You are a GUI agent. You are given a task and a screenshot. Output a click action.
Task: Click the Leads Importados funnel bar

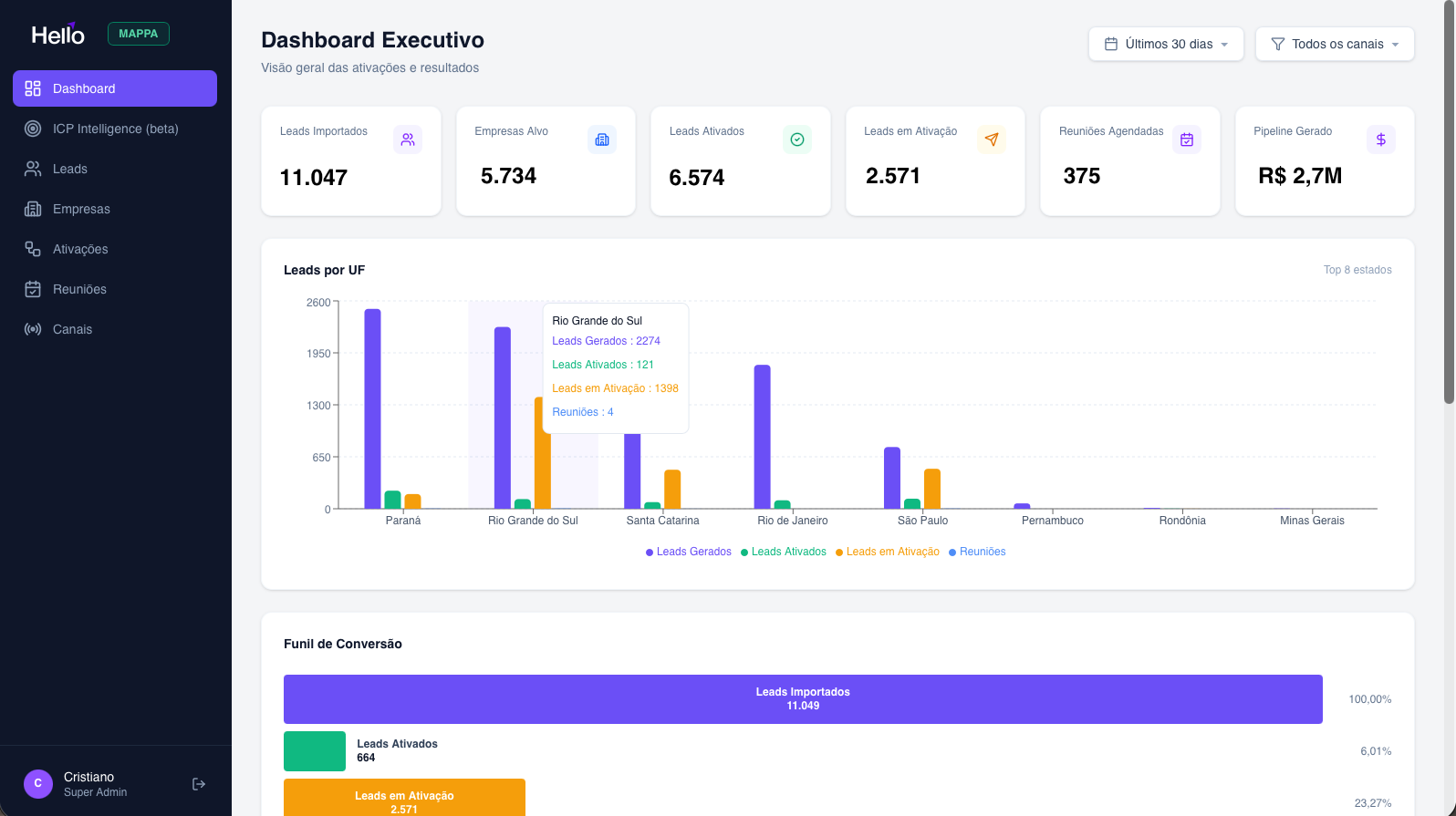[803, 699]
